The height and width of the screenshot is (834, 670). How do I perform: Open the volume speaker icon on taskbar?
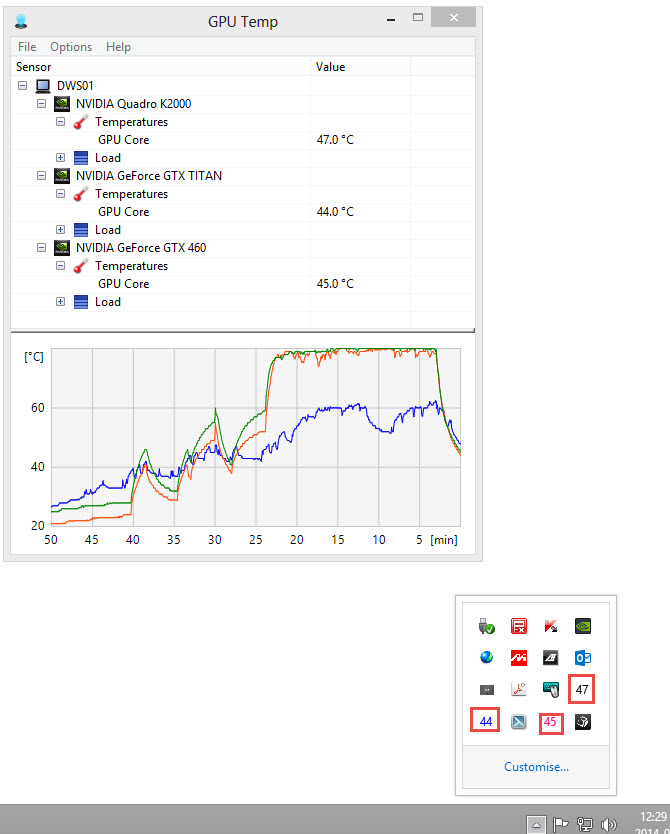tap(609, 824)
